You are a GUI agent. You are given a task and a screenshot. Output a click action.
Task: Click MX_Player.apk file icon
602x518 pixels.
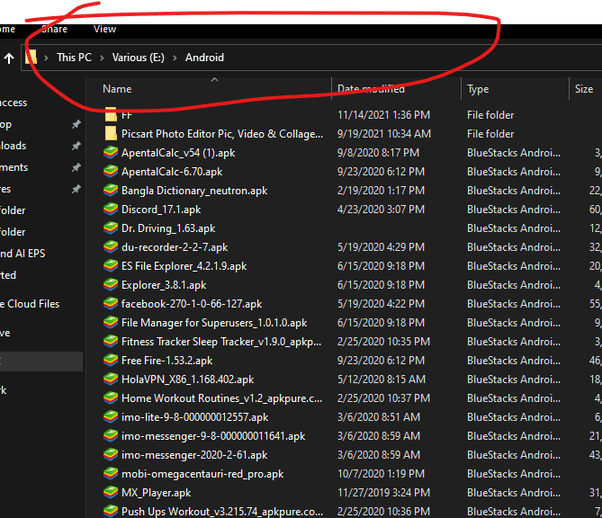point(111,493)
